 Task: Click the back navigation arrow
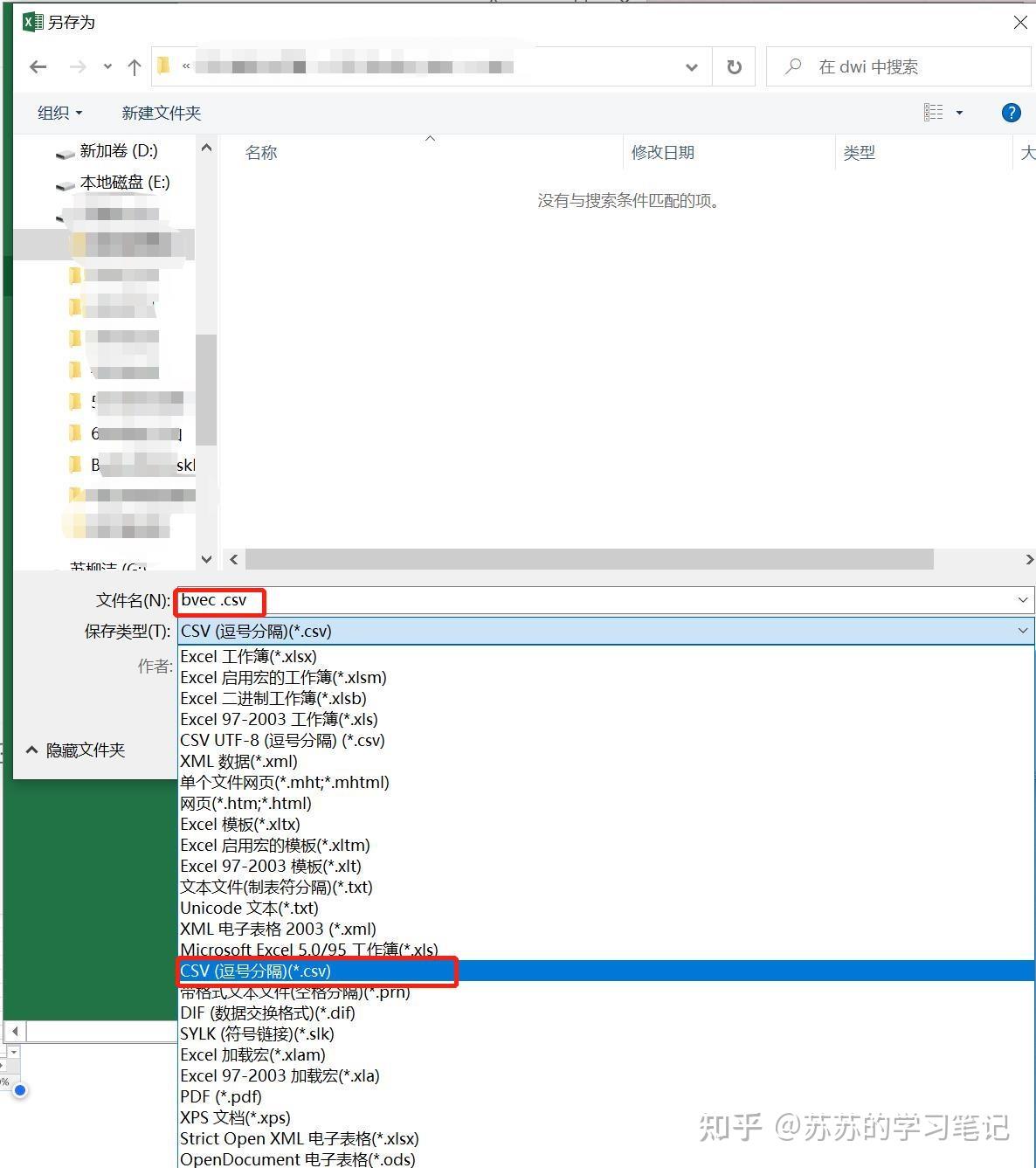point(37,66)
